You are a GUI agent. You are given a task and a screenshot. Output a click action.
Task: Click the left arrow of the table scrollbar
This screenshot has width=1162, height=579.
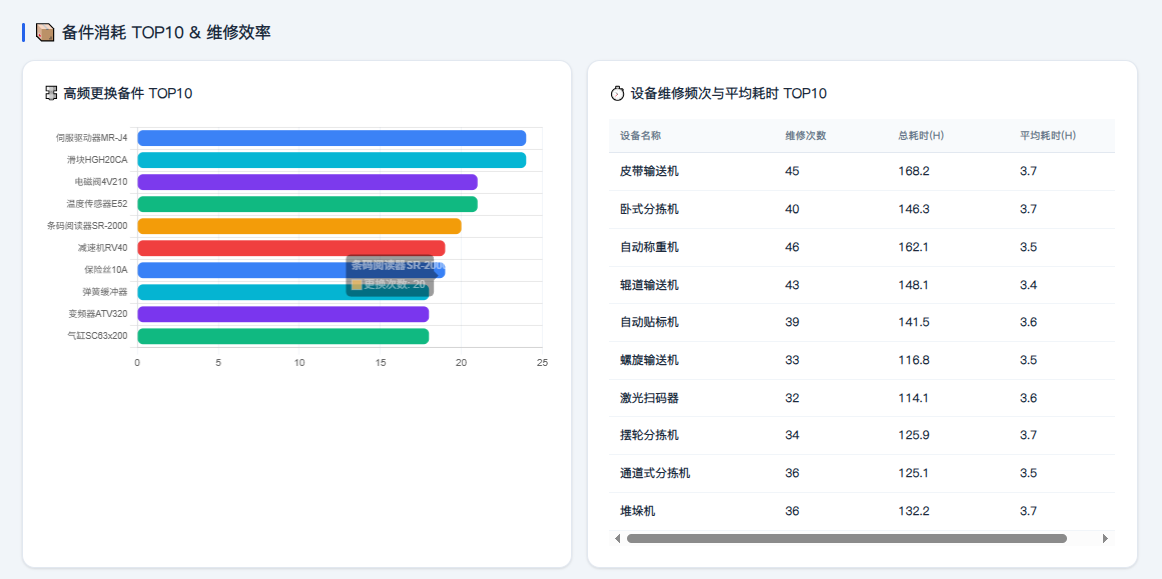click(x=617, y=538)
